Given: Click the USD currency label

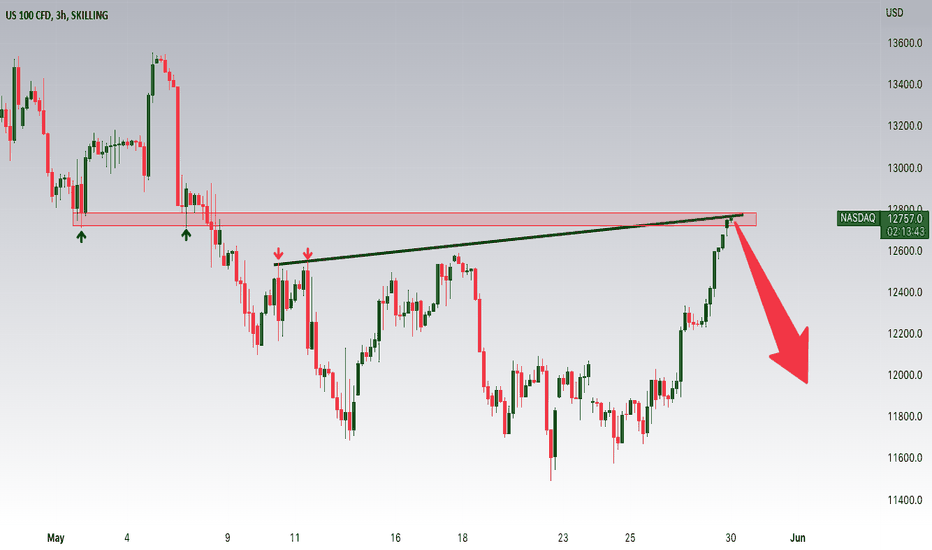Looking at the screenshot, I should 895,12.
